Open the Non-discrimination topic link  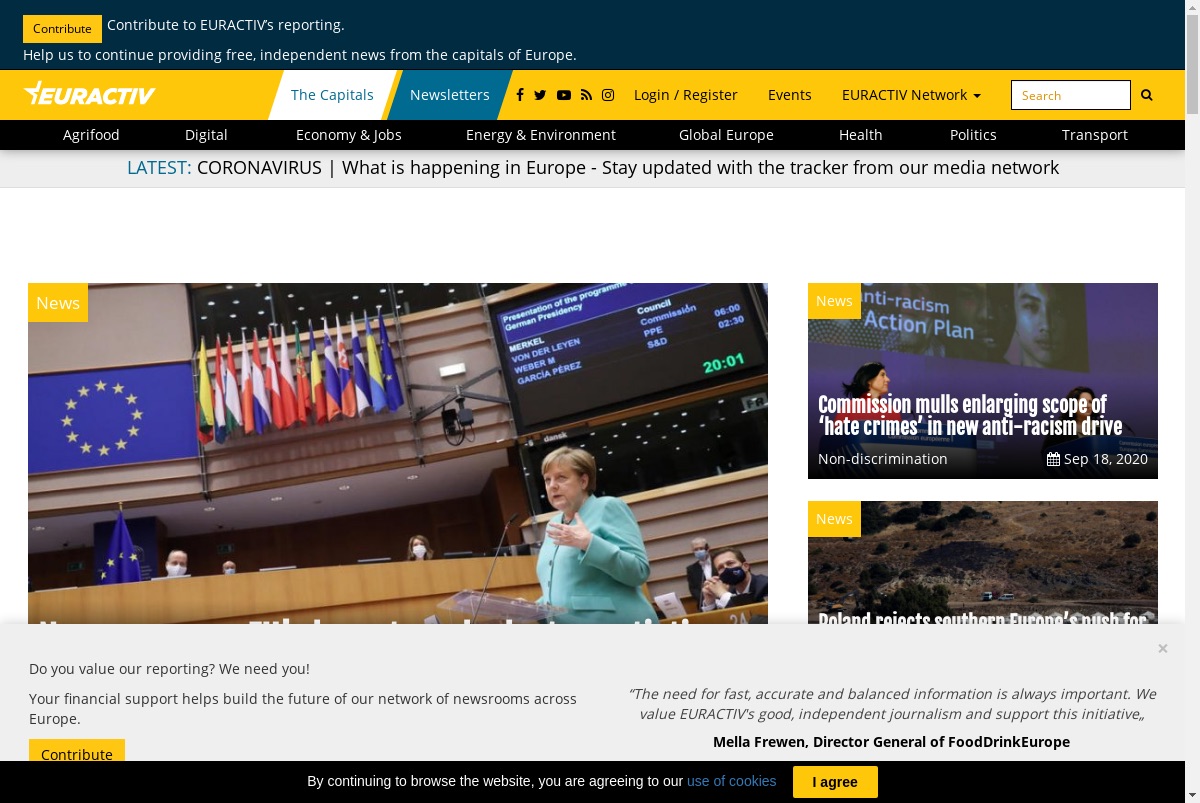[883, 459]
